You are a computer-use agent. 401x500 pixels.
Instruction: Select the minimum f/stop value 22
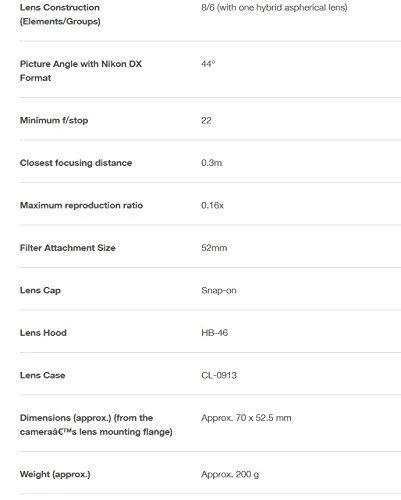(x=206, y=120)
